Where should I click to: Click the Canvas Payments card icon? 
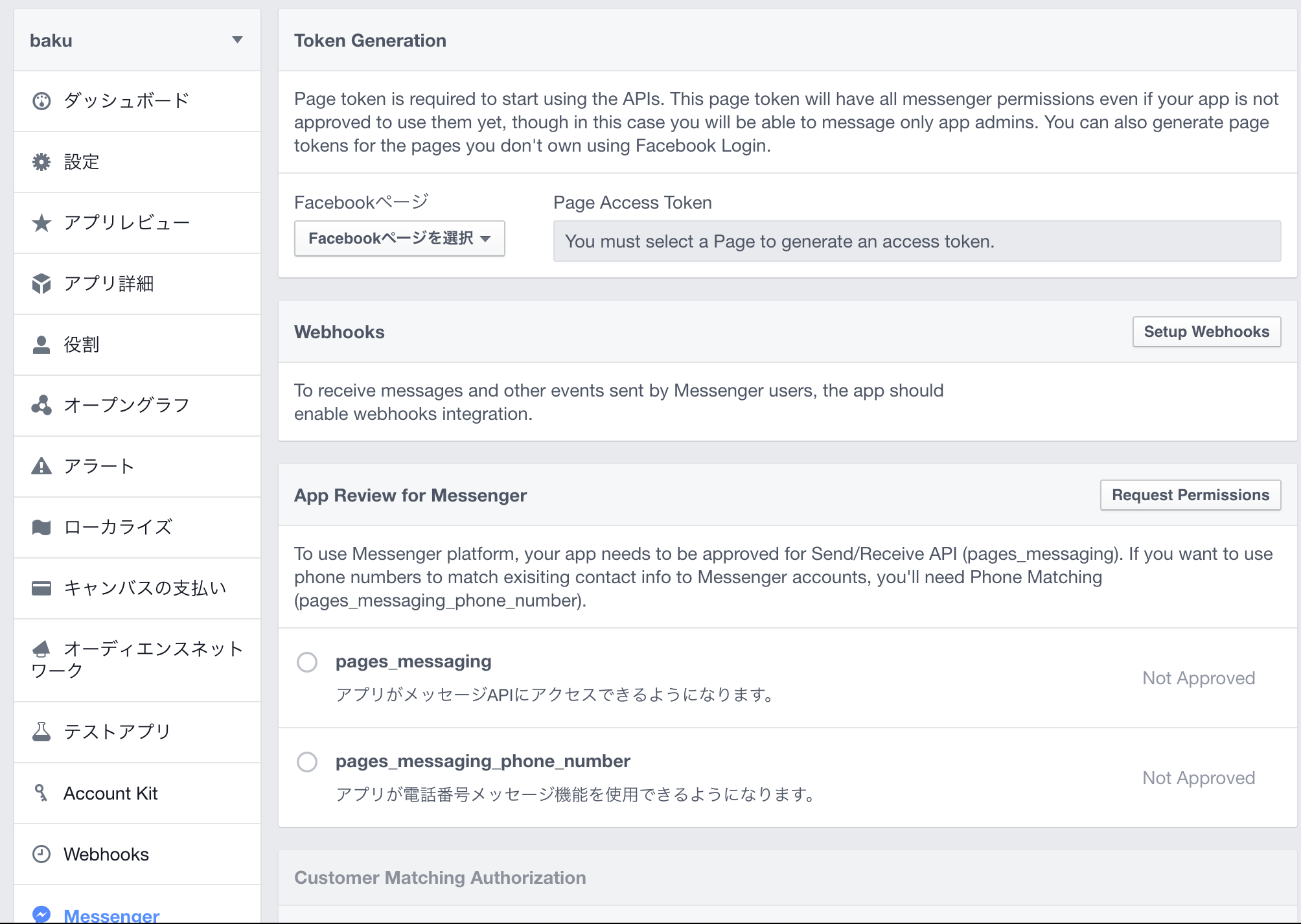pos(41,588)
